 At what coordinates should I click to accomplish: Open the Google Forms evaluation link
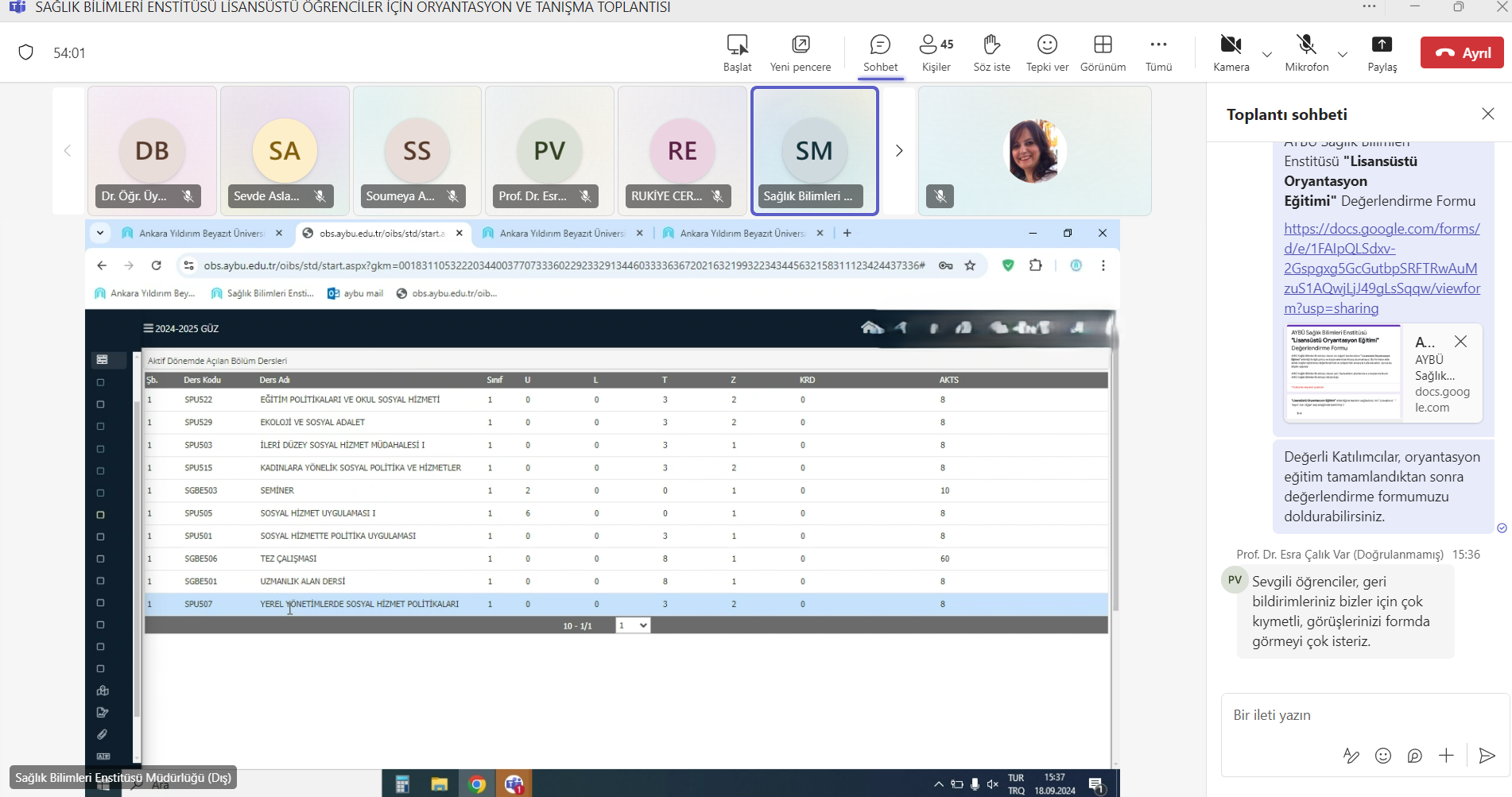point(1382,268)
